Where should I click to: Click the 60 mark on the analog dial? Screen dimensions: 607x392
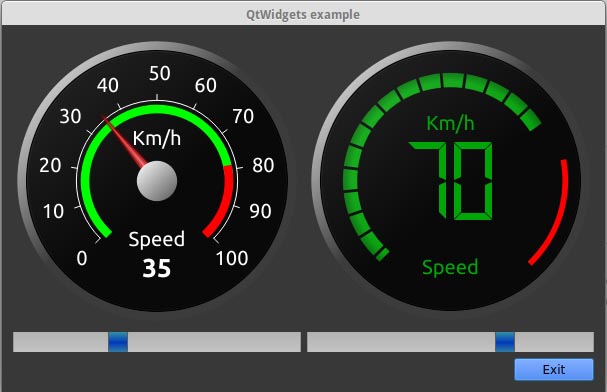[x=206, y=85]
